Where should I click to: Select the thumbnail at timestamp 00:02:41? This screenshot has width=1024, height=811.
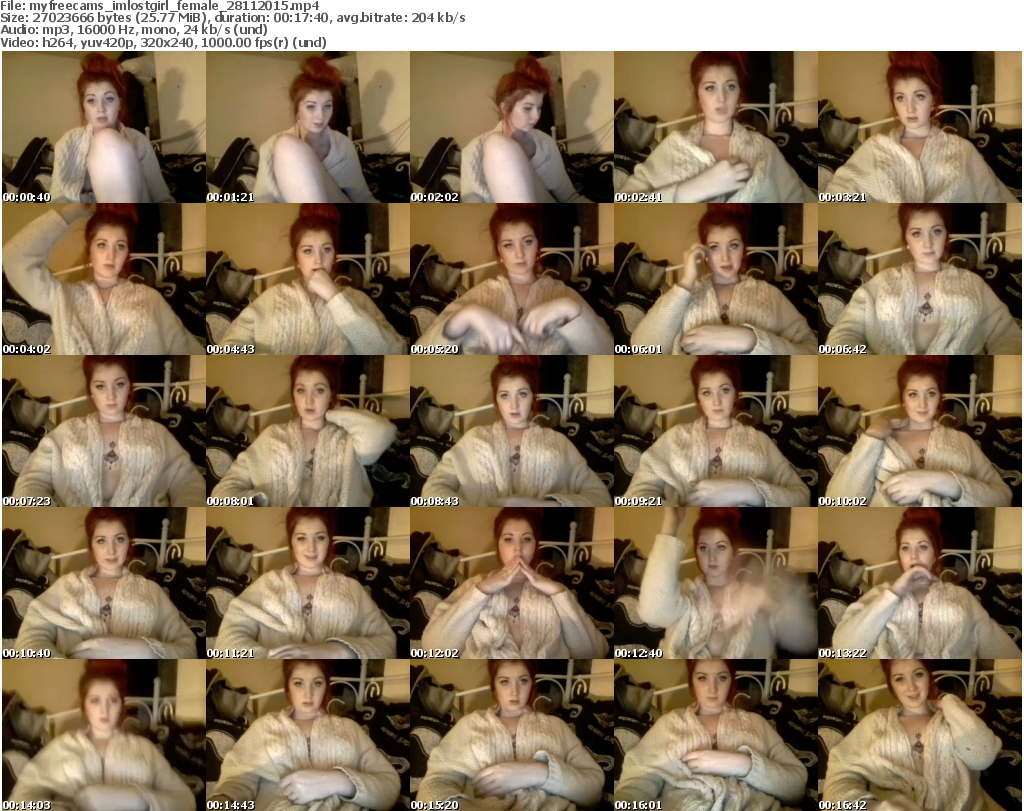coord(716,127)
